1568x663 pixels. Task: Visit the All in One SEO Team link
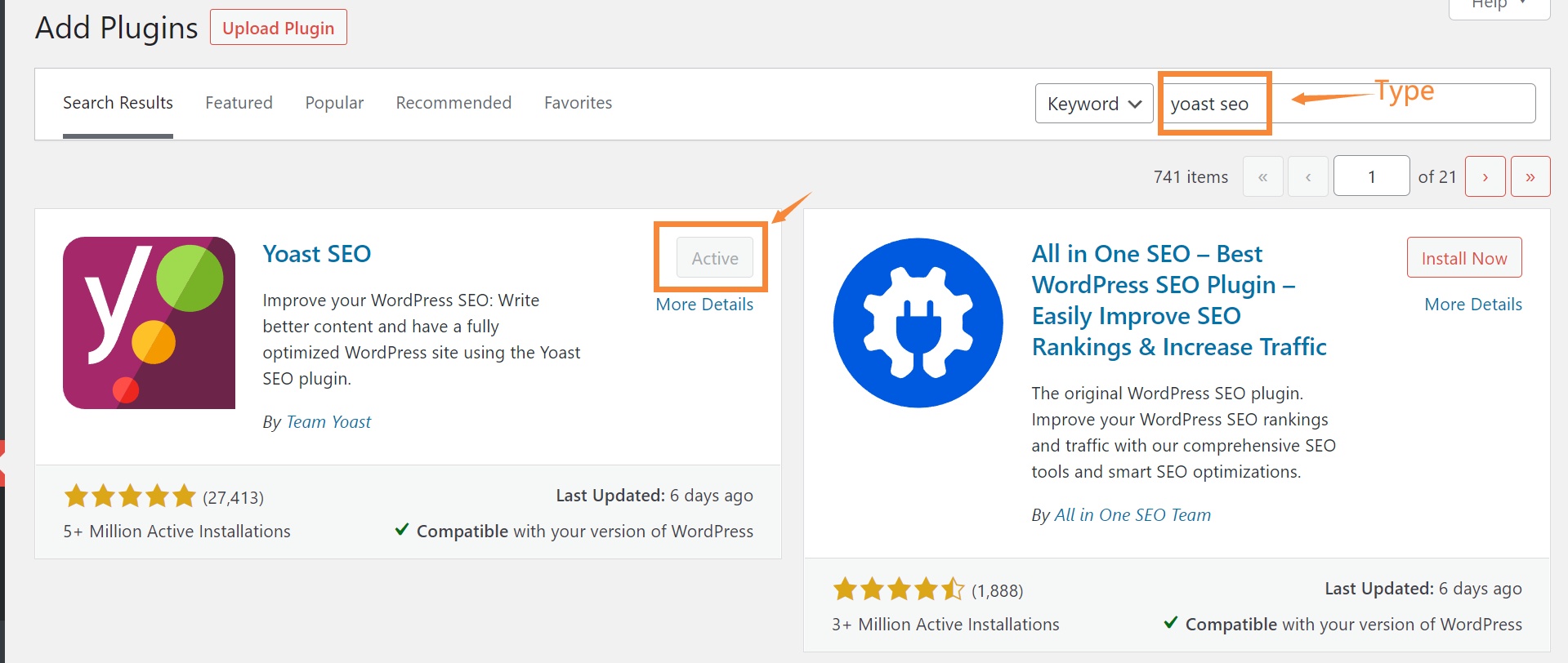click(x=1132, y=515)
